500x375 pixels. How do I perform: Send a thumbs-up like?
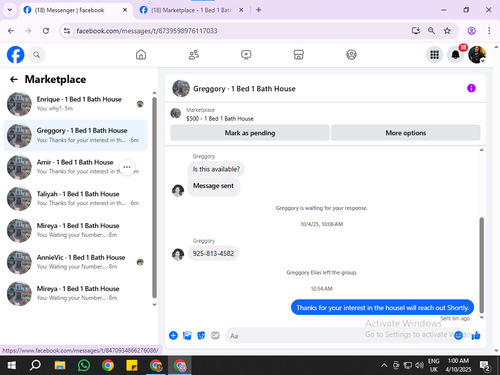[476, 335]
